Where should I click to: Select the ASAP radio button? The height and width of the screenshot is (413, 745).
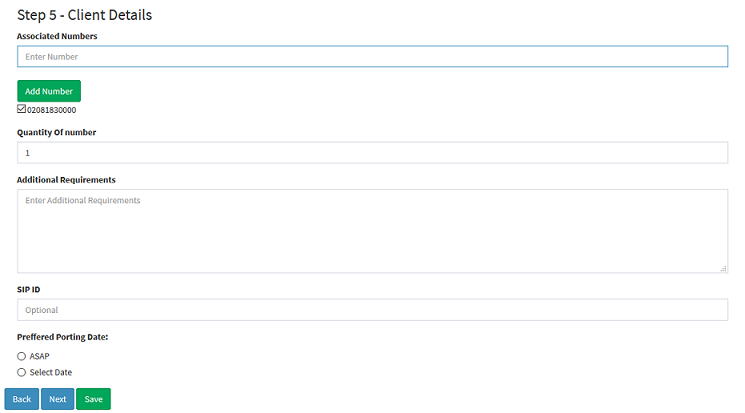(21, 356)
